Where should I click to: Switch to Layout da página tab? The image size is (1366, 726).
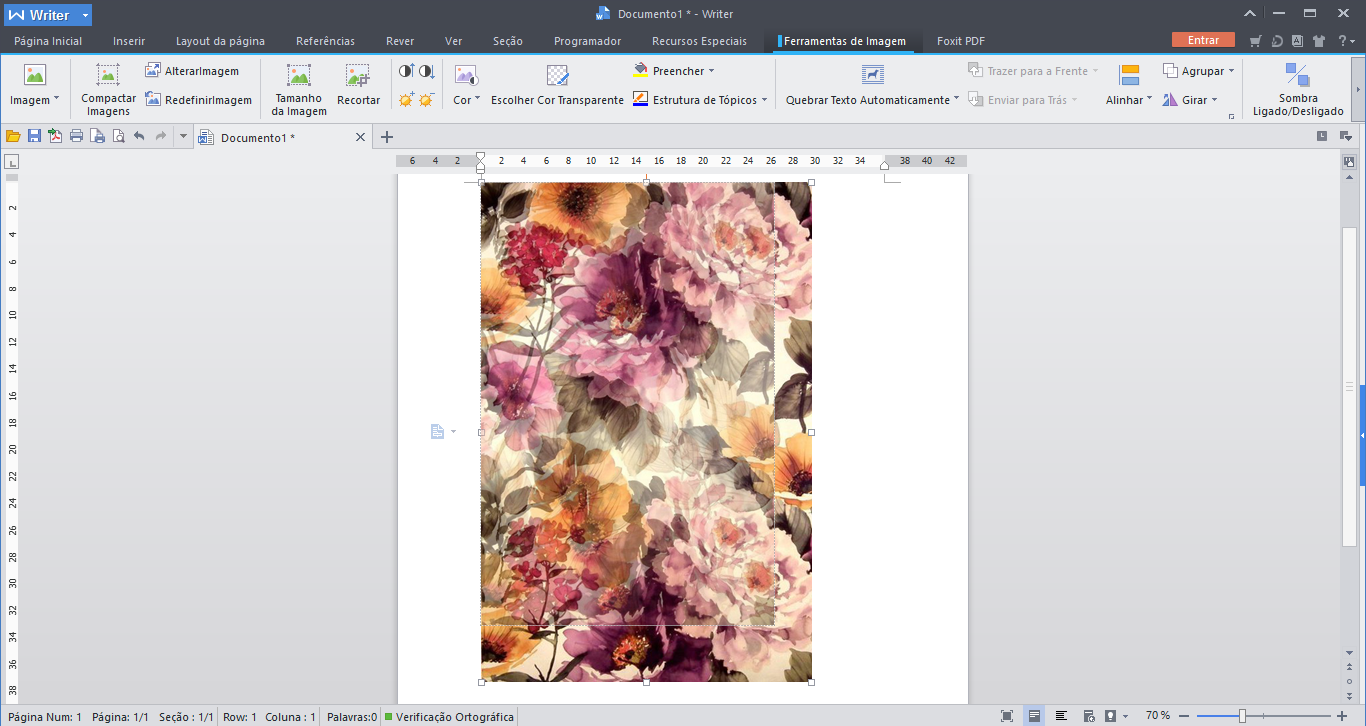pyautogui.click(x=220, y=41)
